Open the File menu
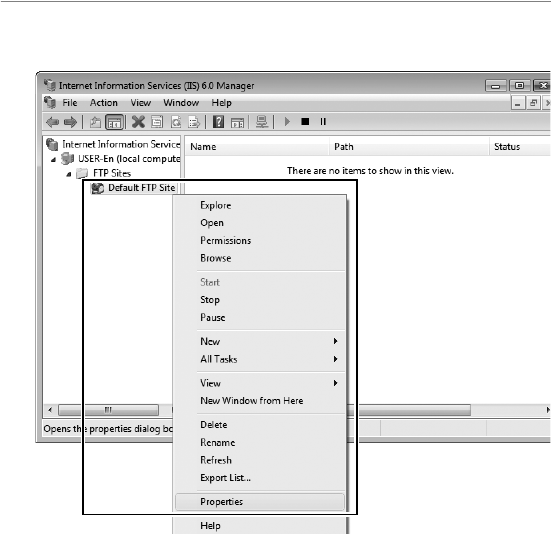 (70, 103)
